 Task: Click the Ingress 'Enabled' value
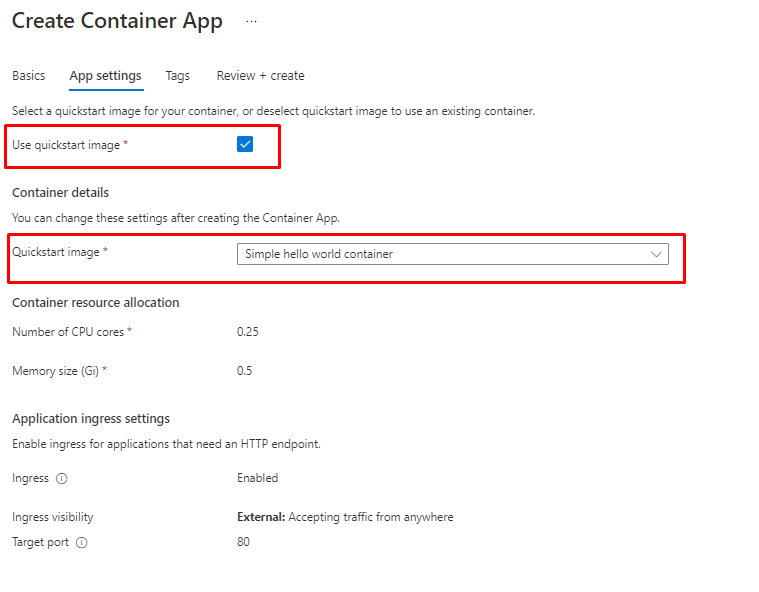click(x=257, y=478)
